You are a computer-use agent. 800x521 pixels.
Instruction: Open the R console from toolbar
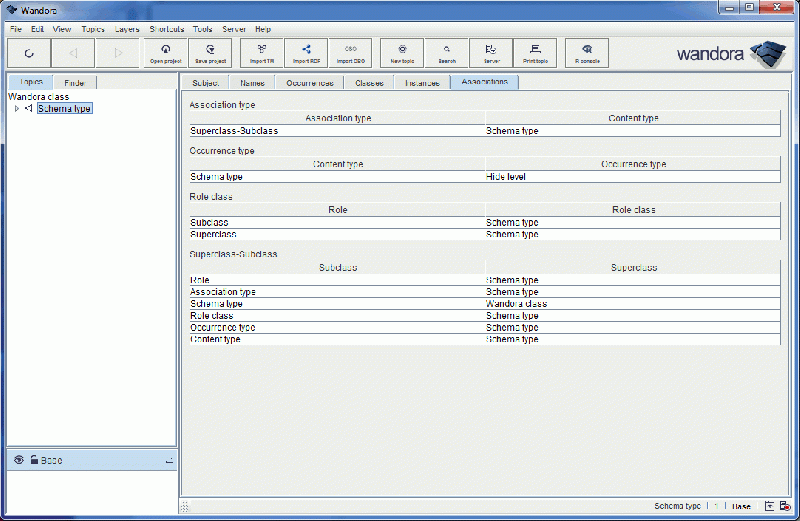[x=586, y=52]
